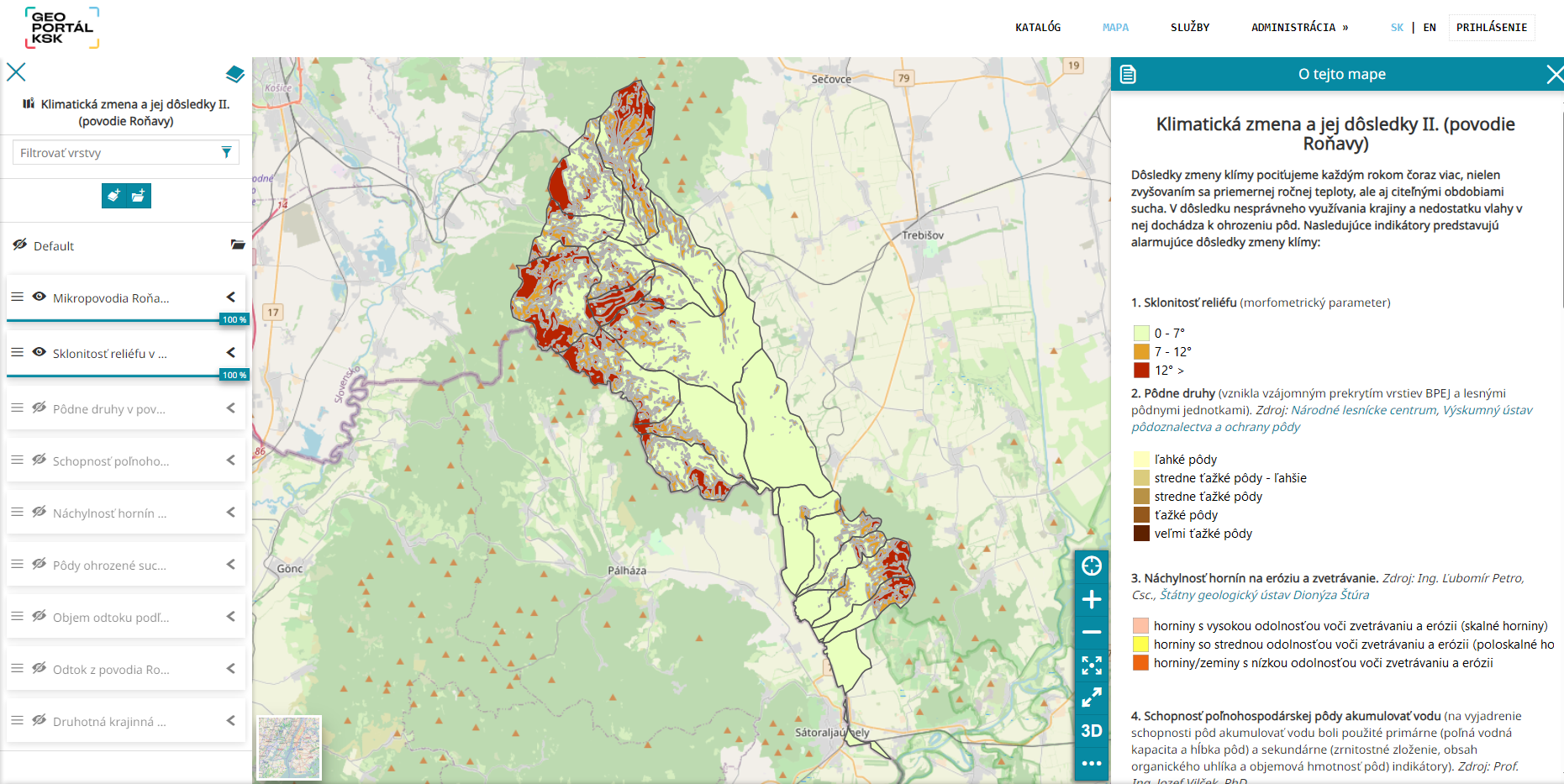Click the zoom-to-full-extent icon
The height and width of the screenshot is (784, 1564).
pyautogui.click(x=1091, y=666)
